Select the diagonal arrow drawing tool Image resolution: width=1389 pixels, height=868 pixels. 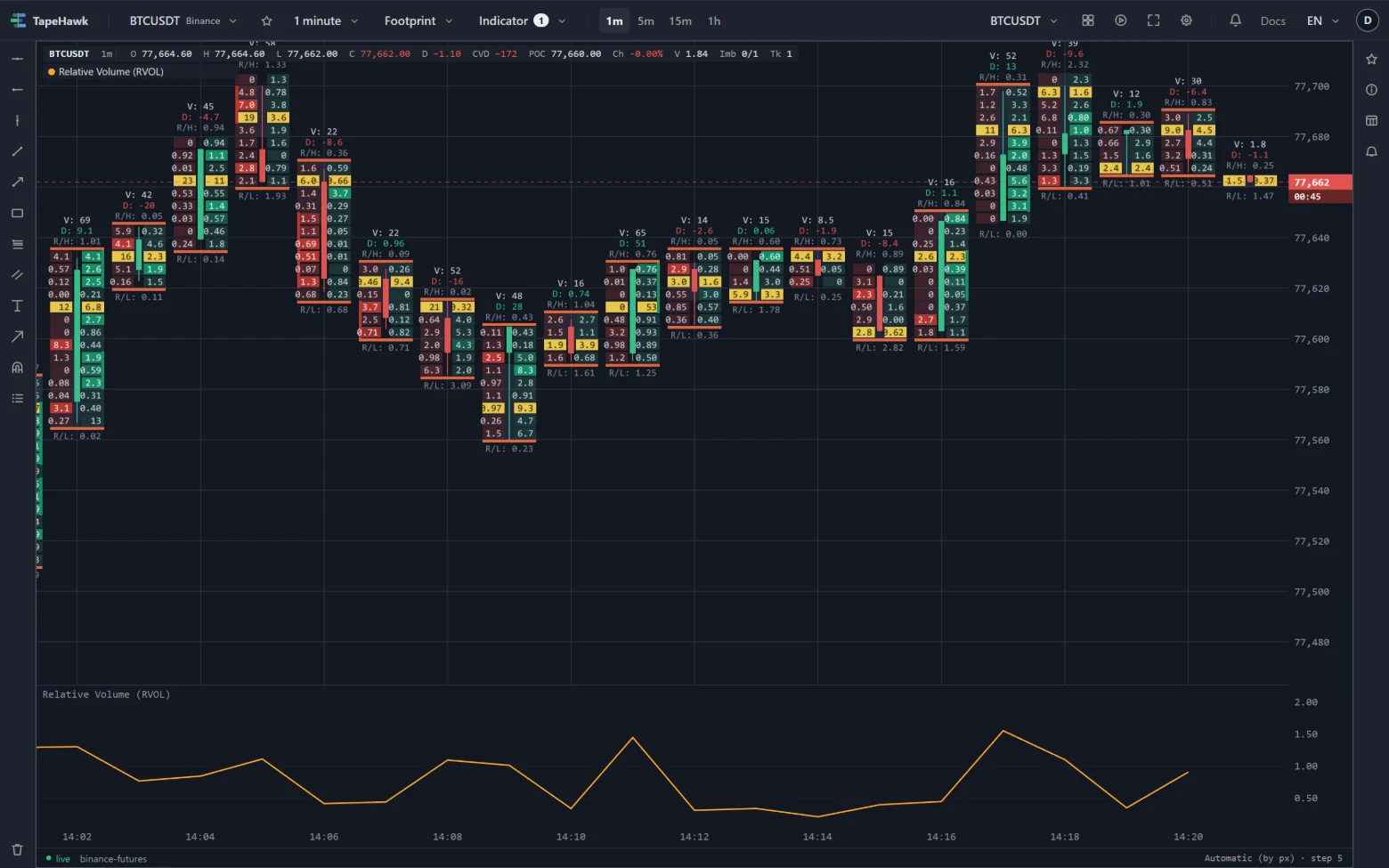(x=17, y=337)
